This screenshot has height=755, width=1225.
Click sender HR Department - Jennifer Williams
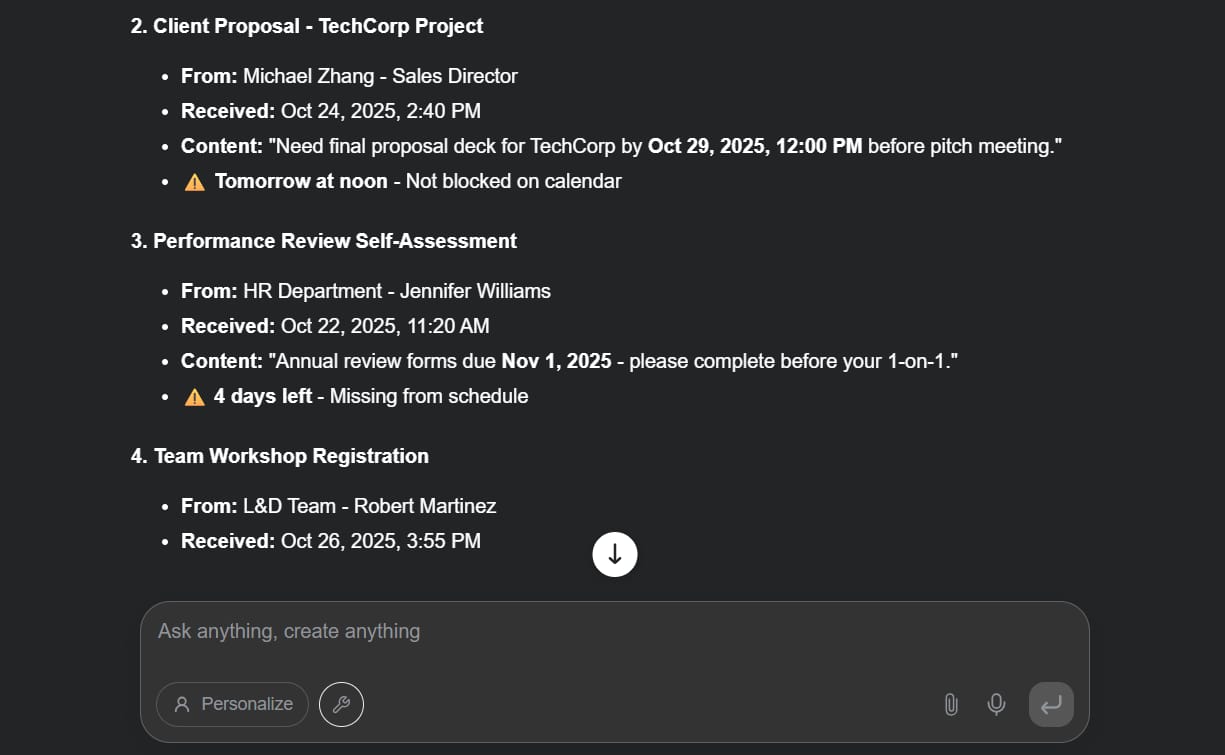pos(397,291)
